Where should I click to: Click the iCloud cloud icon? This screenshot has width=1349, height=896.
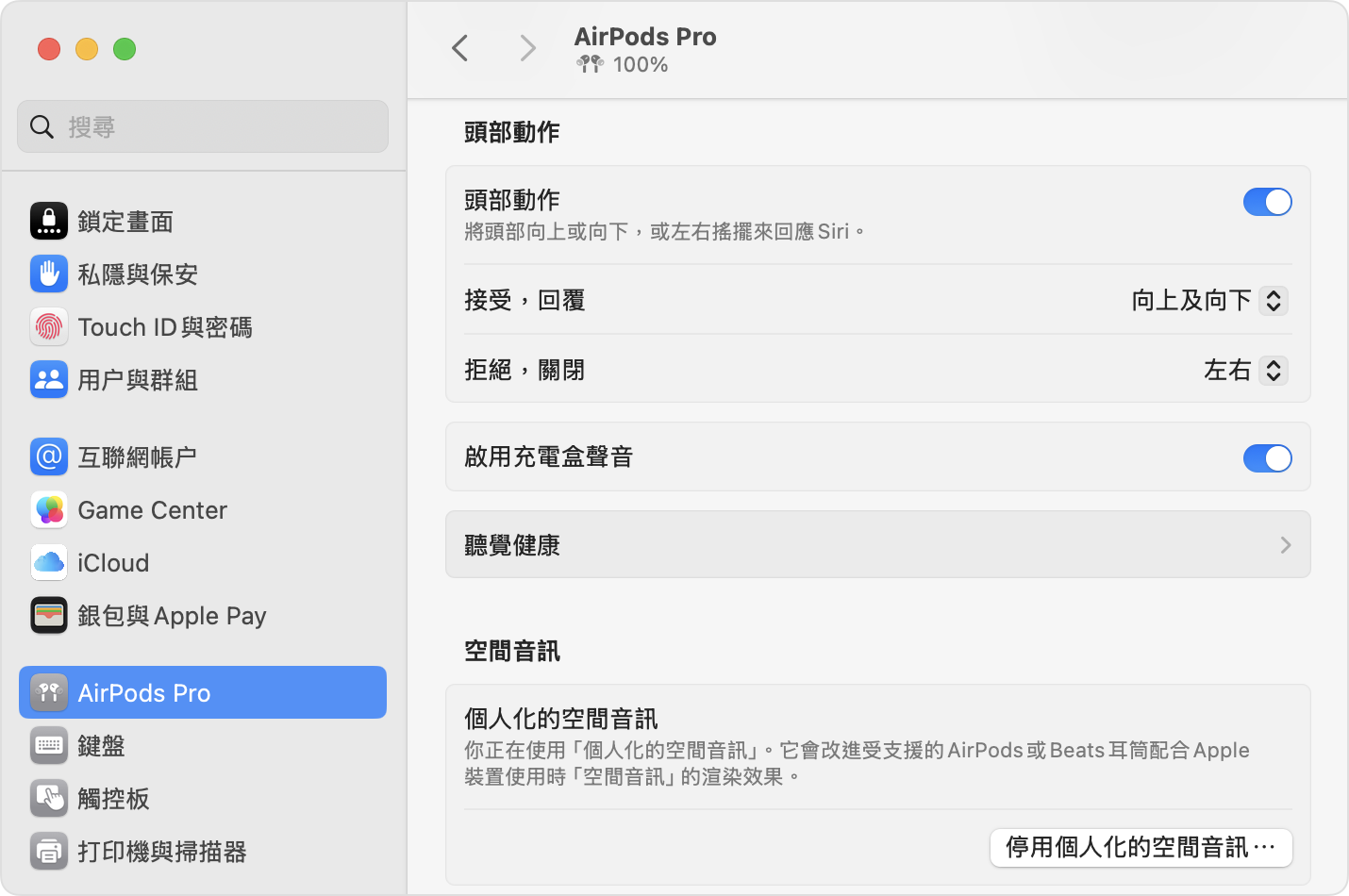point(49,562)
